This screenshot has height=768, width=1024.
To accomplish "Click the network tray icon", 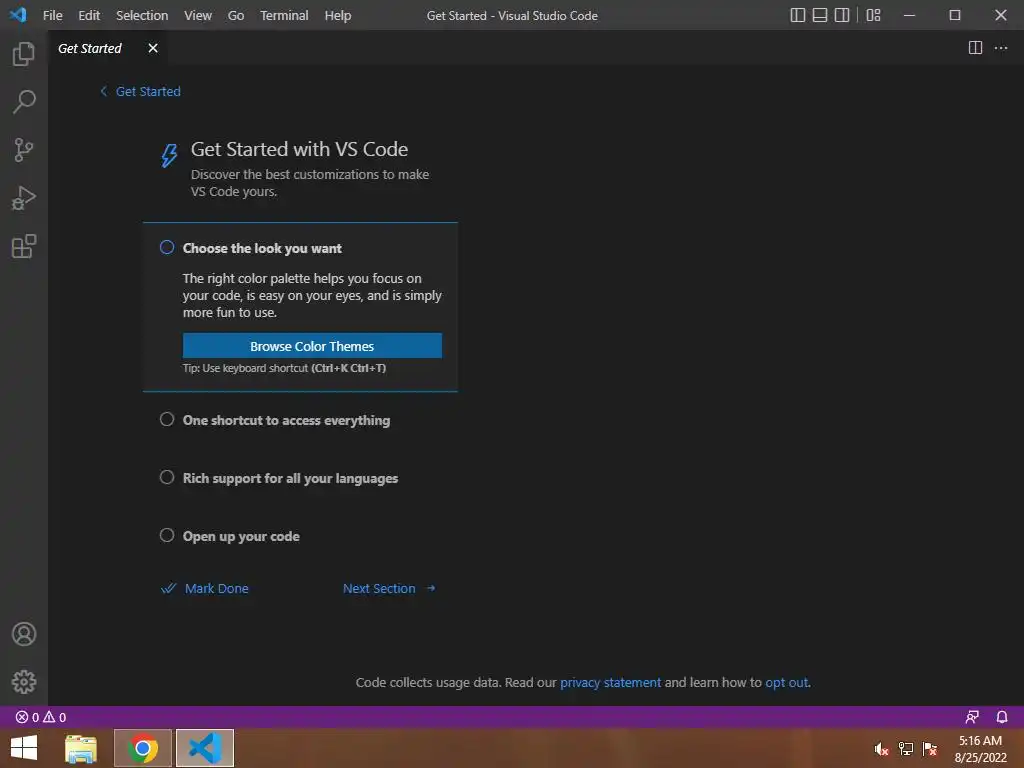I will pos(906,749).
